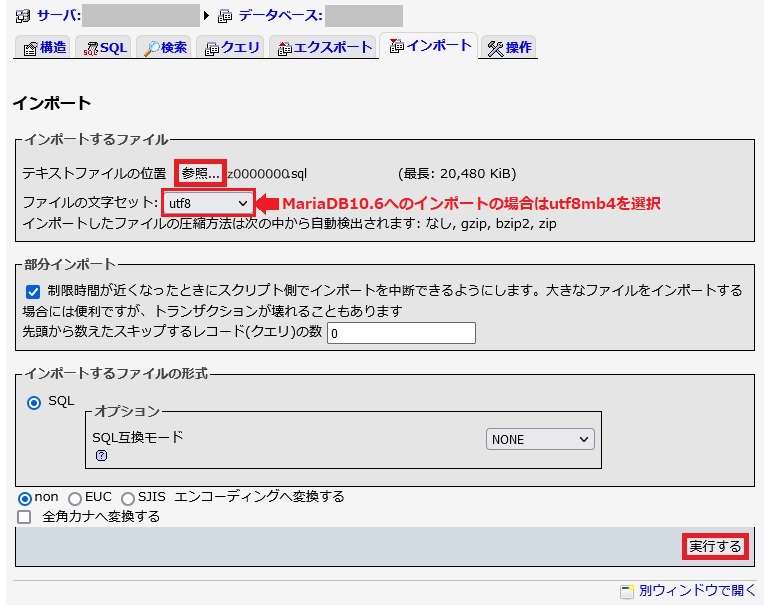Click the 参照... browse button
This screenshot has width=764, height=605.
pyautogui.click(x=200, y=173)
